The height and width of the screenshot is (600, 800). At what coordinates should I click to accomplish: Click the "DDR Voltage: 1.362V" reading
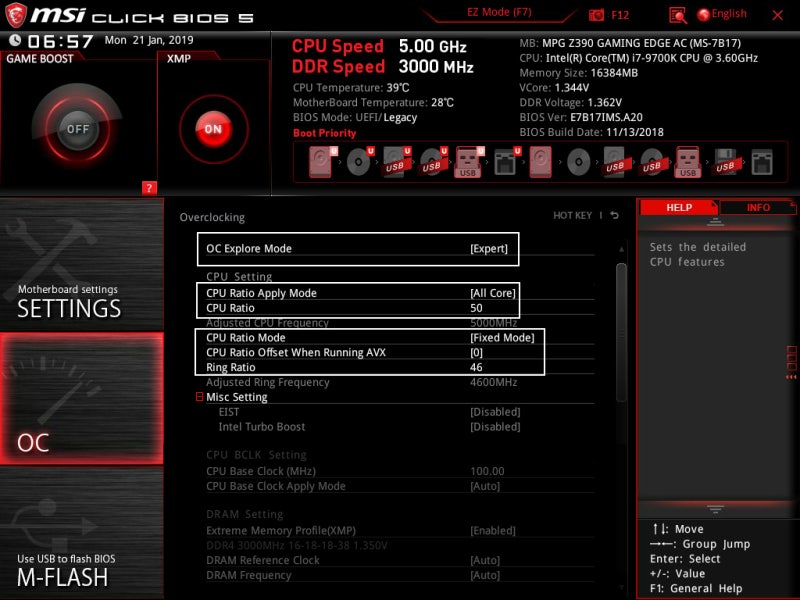(570, 103)
